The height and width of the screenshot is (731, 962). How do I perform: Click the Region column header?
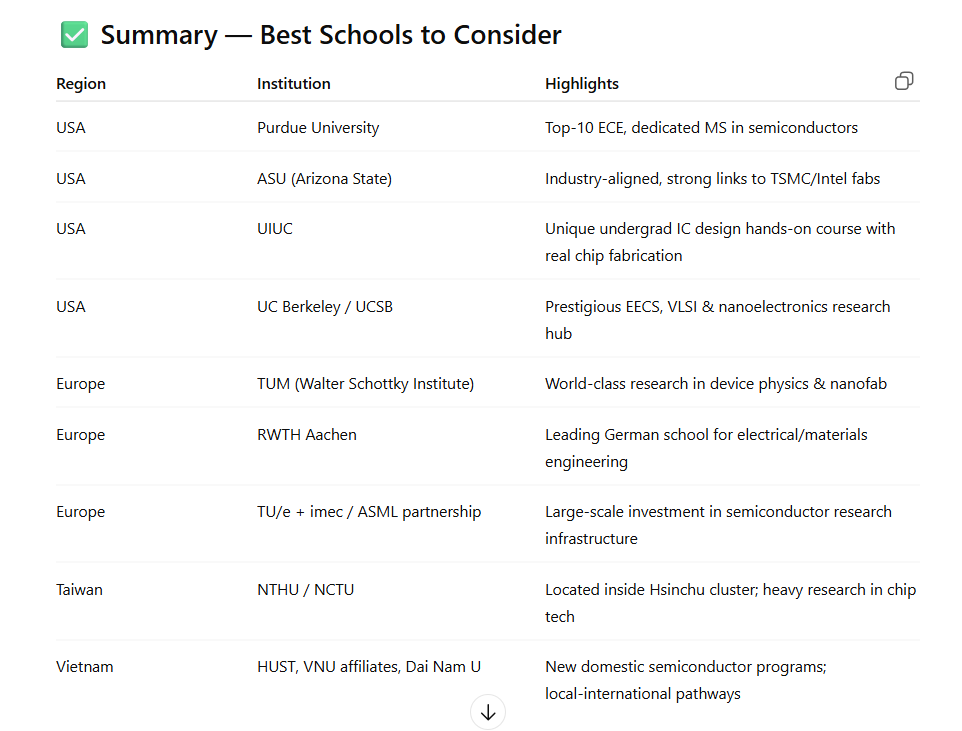point(81,84)
